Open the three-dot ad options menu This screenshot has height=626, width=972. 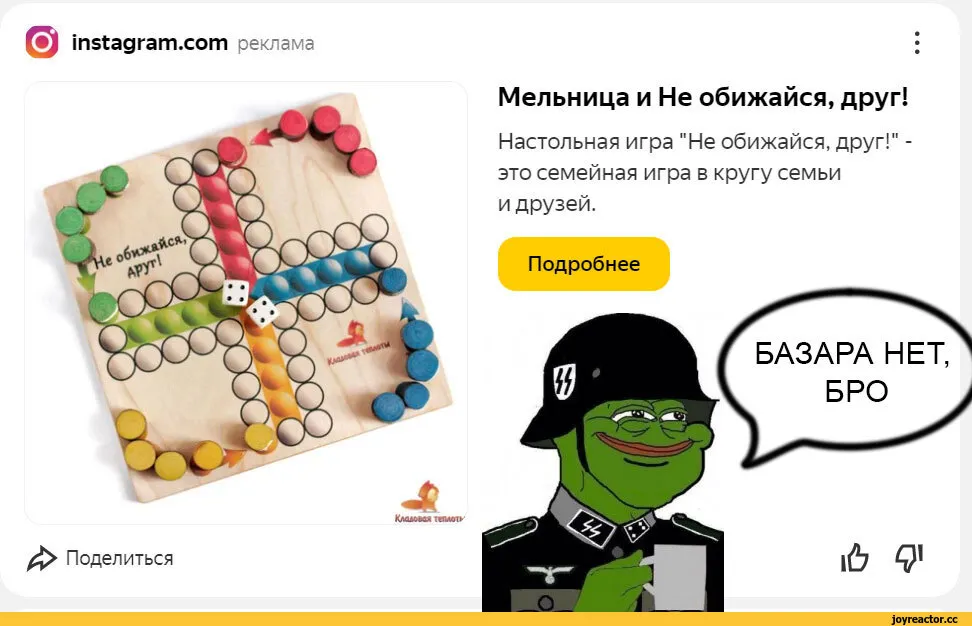tap(917, 43)
